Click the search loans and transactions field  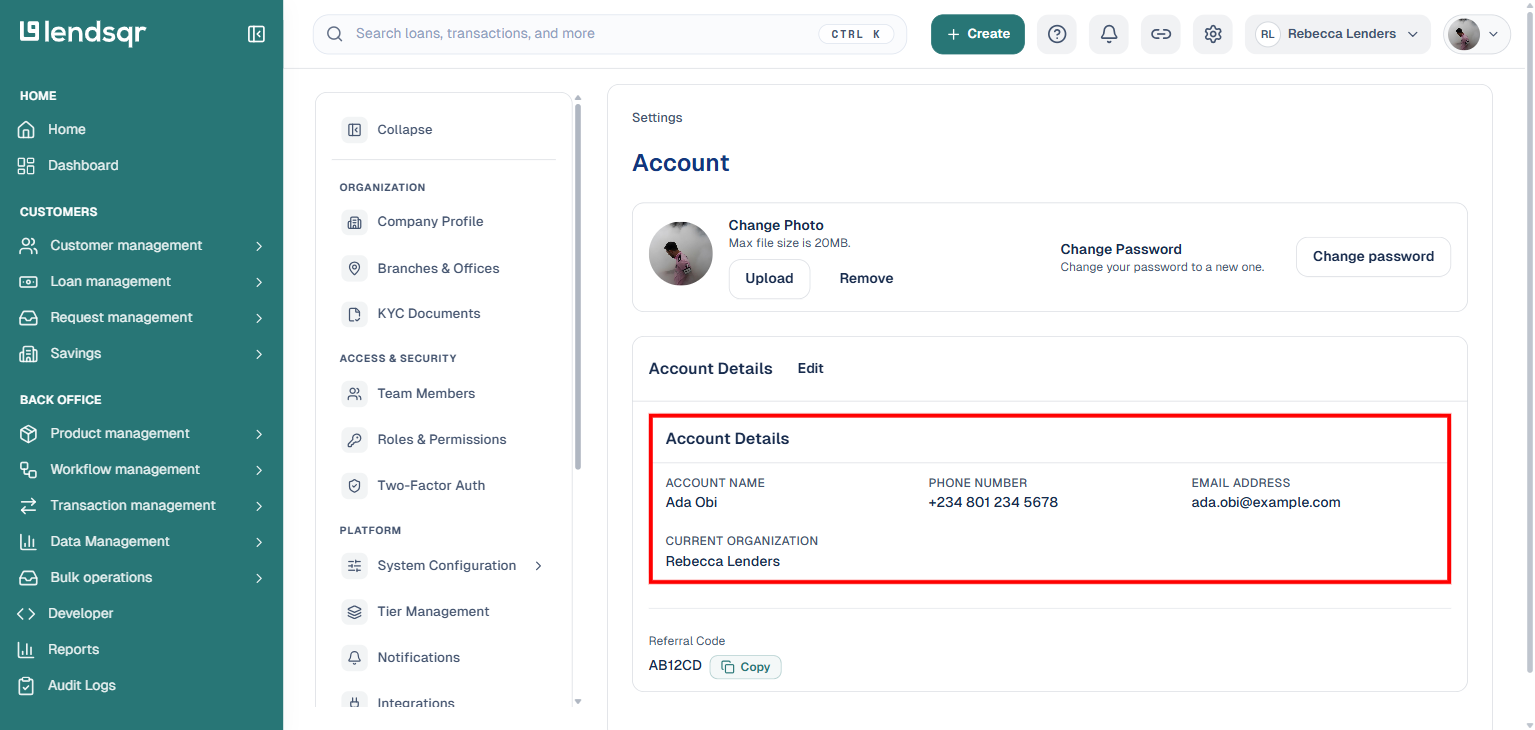[610, 34]
